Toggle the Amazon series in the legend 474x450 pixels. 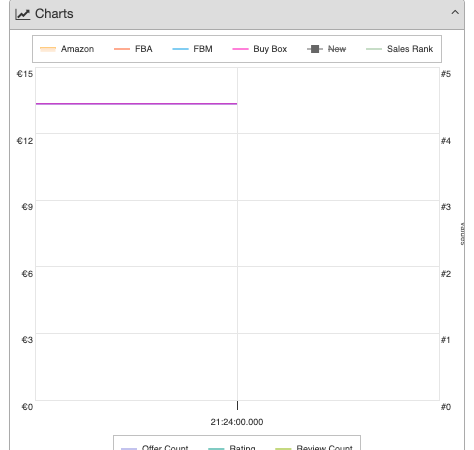point(67,49)
